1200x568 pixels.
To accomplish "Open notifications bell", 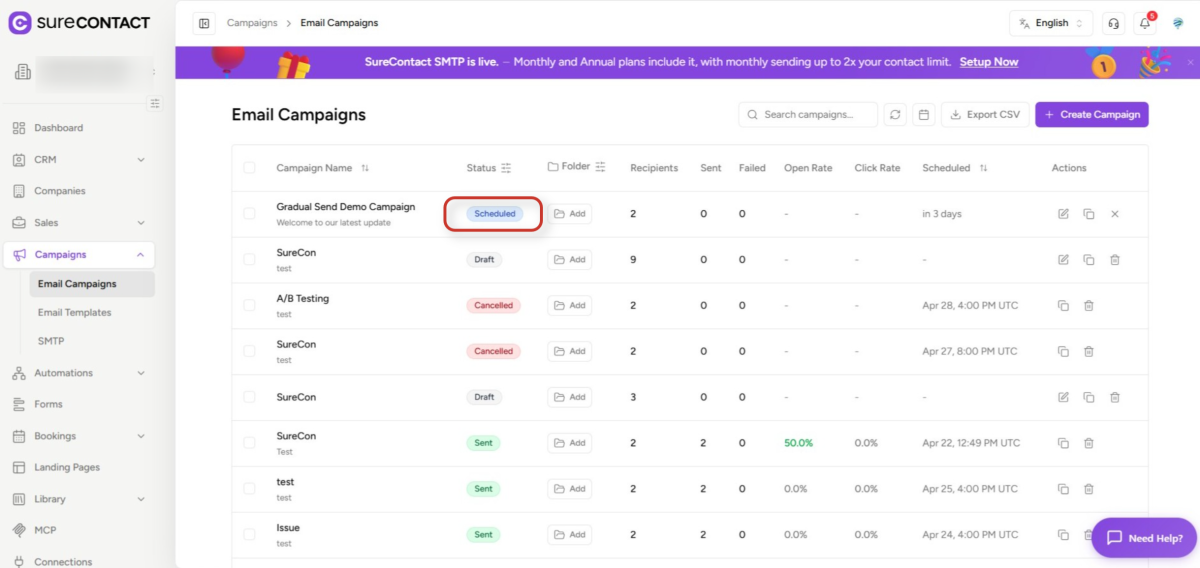I will (x=1145, y=23).
